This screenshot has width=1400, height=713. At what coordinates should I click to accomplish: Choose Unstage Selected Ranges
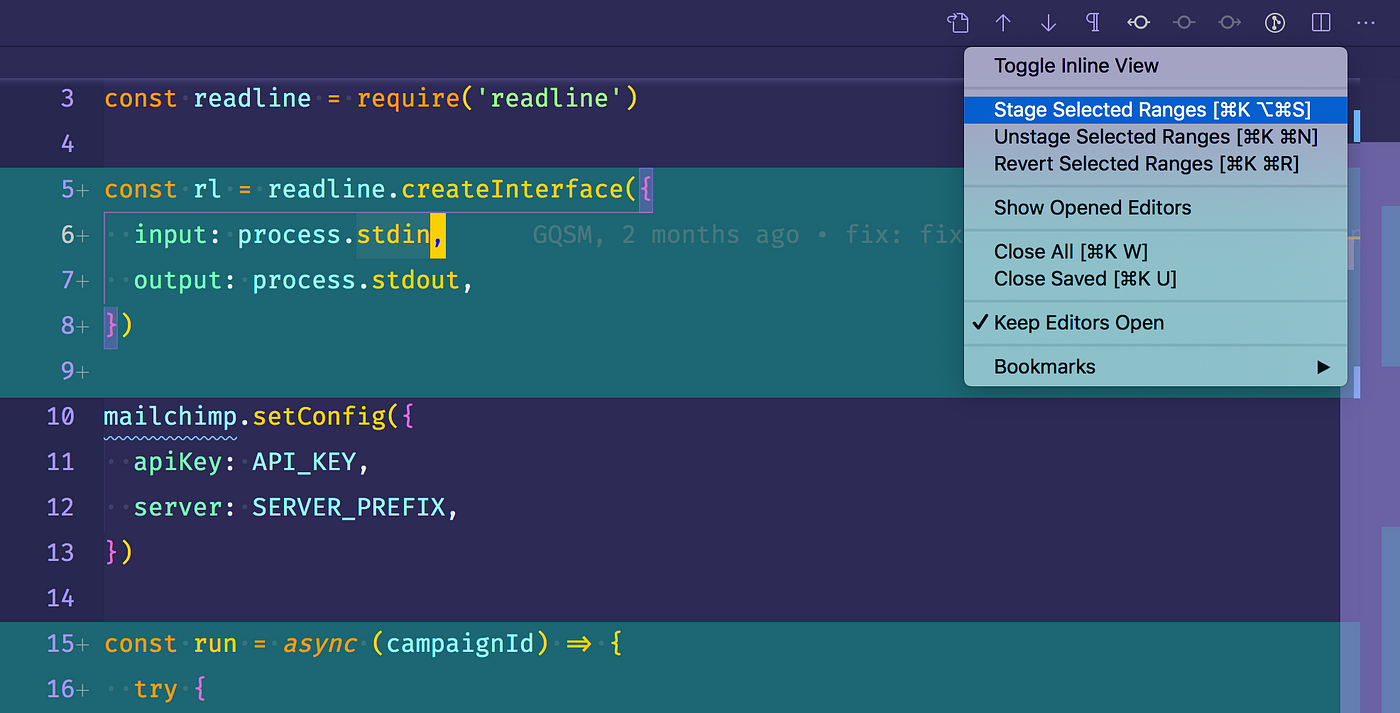click(x=1155, y=136)
